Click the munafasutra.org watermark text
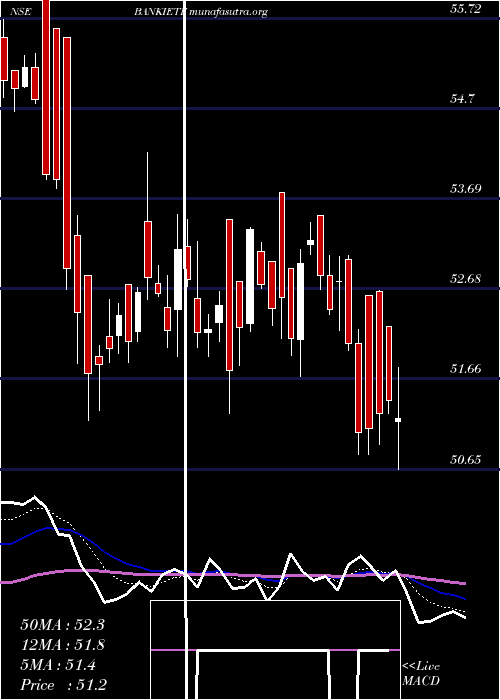Viewport: 500px width, 700px height. 228,12
